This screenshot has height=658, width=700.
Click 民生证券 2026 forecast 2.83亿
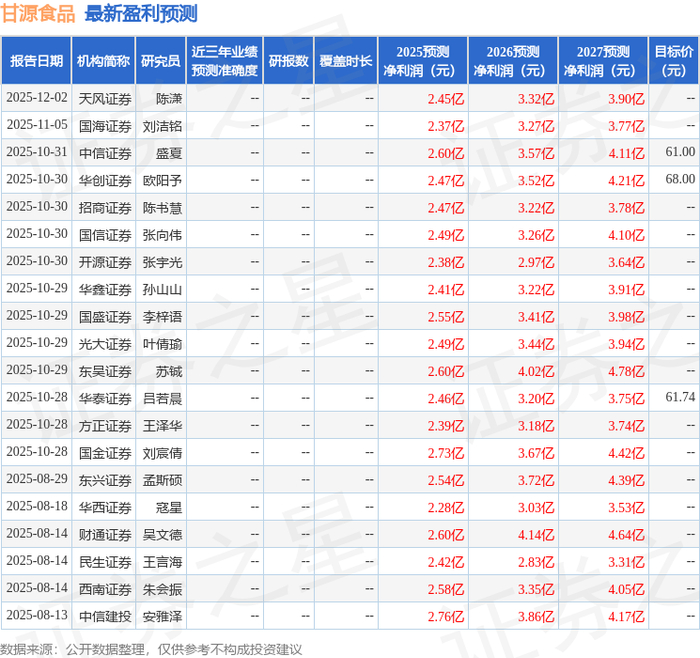pyautogui.click(x=536, y=562)
